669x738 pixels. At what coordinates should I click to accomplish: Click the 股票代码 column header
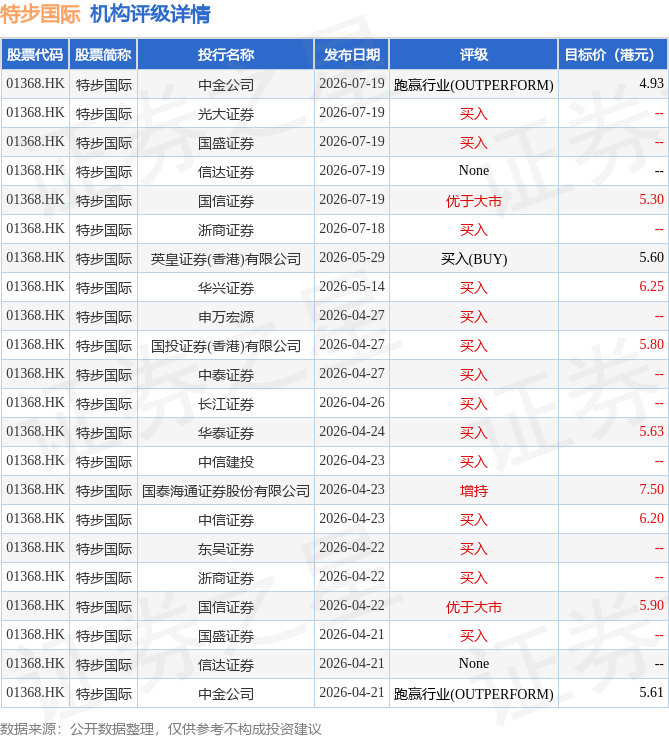(x=35, y=55)
